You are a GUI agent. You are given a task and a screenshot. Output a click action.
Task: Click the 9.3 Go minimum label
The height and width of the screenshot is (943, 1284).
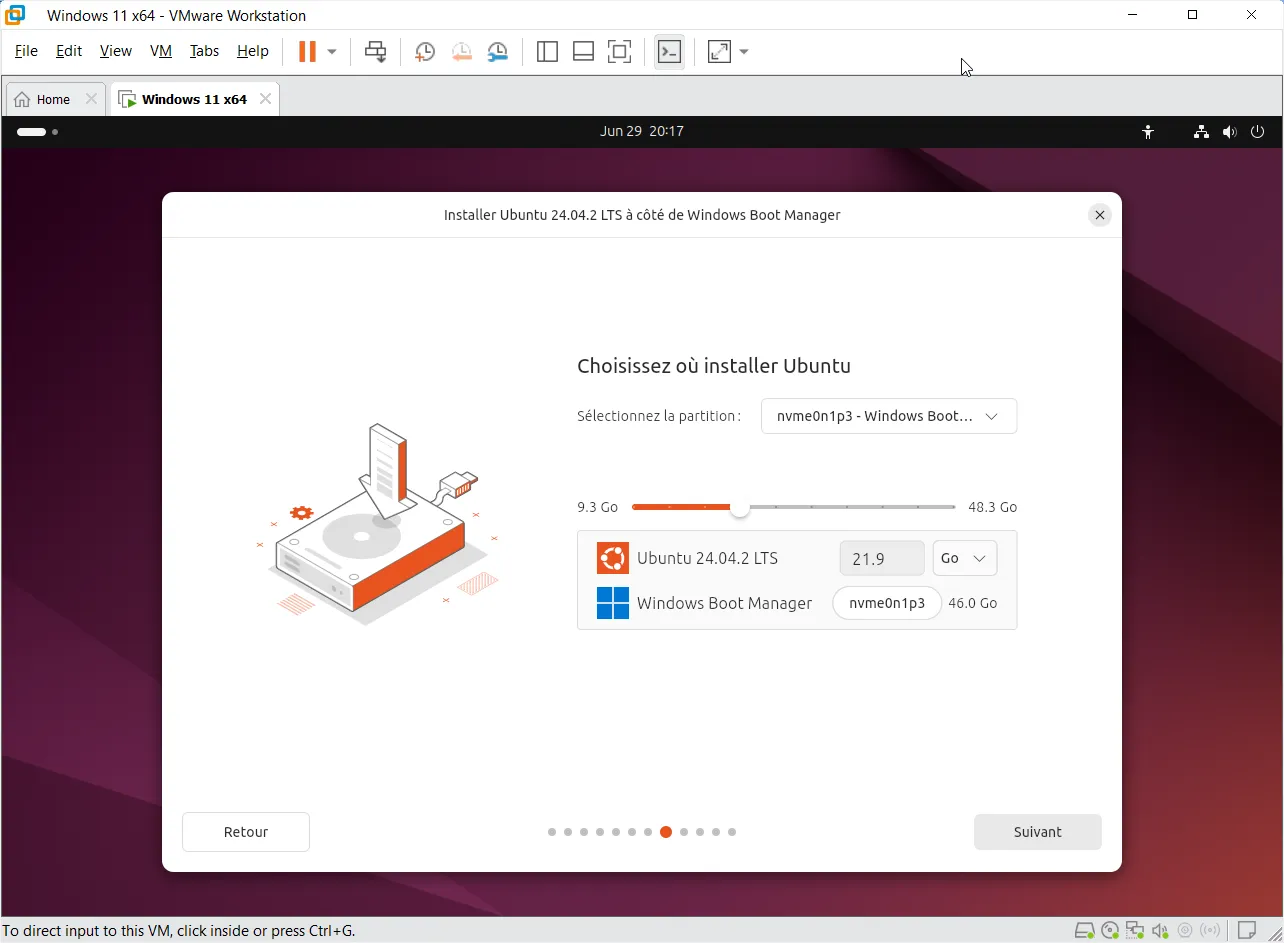tap(597, 507)
